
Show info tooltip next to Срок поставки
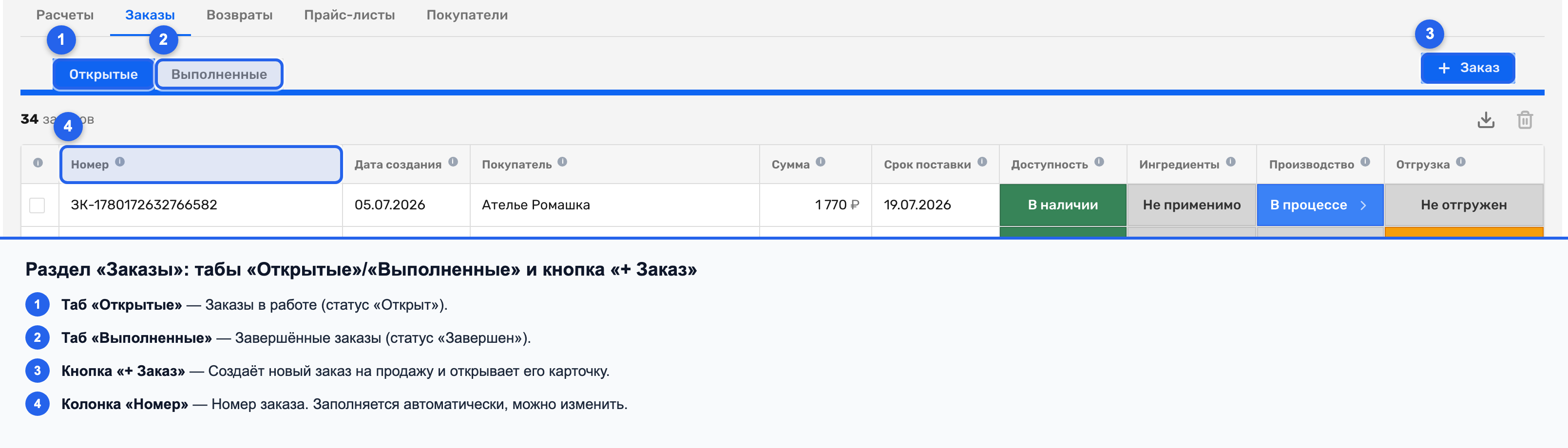982,162
